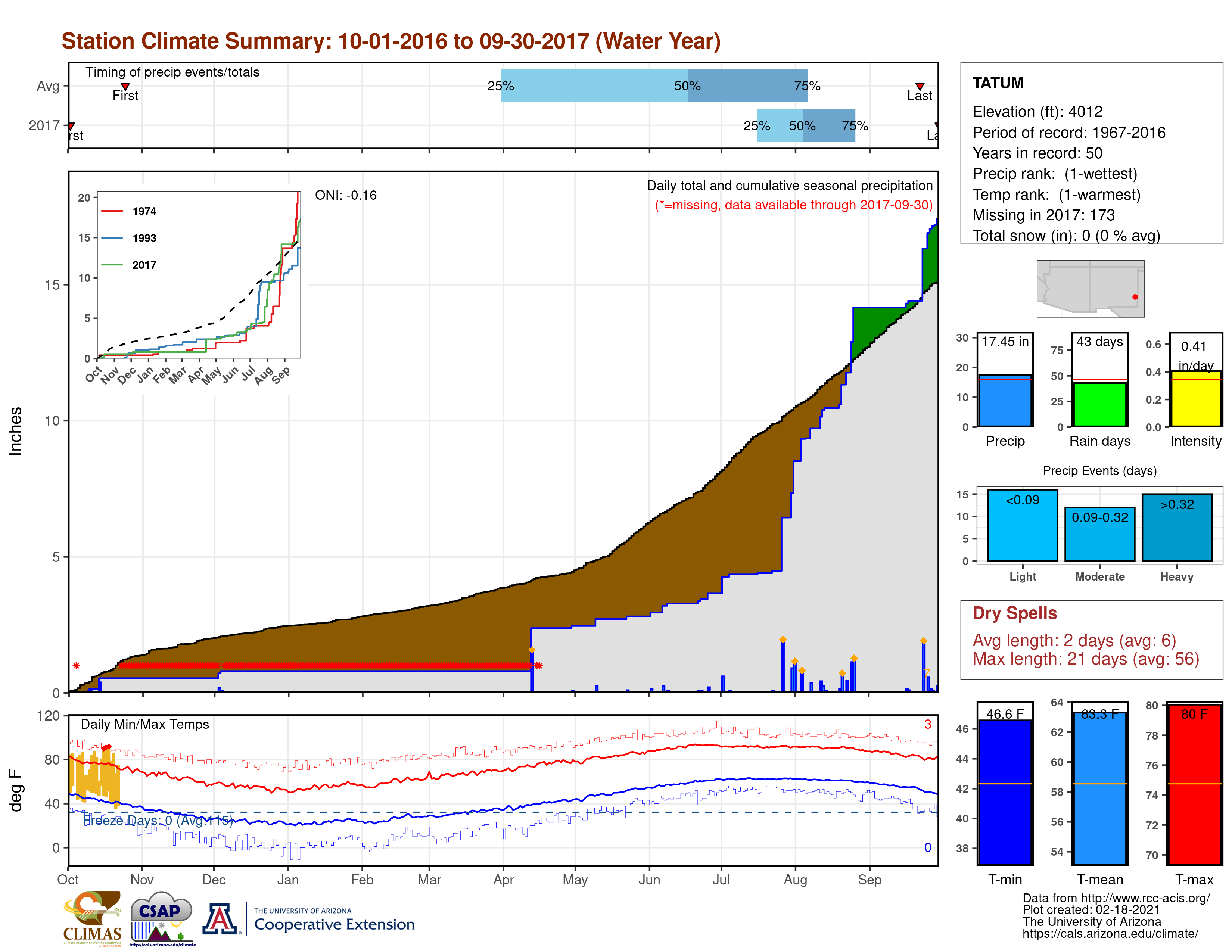Click the blue Precip total bar
This screenshot has height=952, width=1232.
pyautogui.click(x=1005, y=401)
